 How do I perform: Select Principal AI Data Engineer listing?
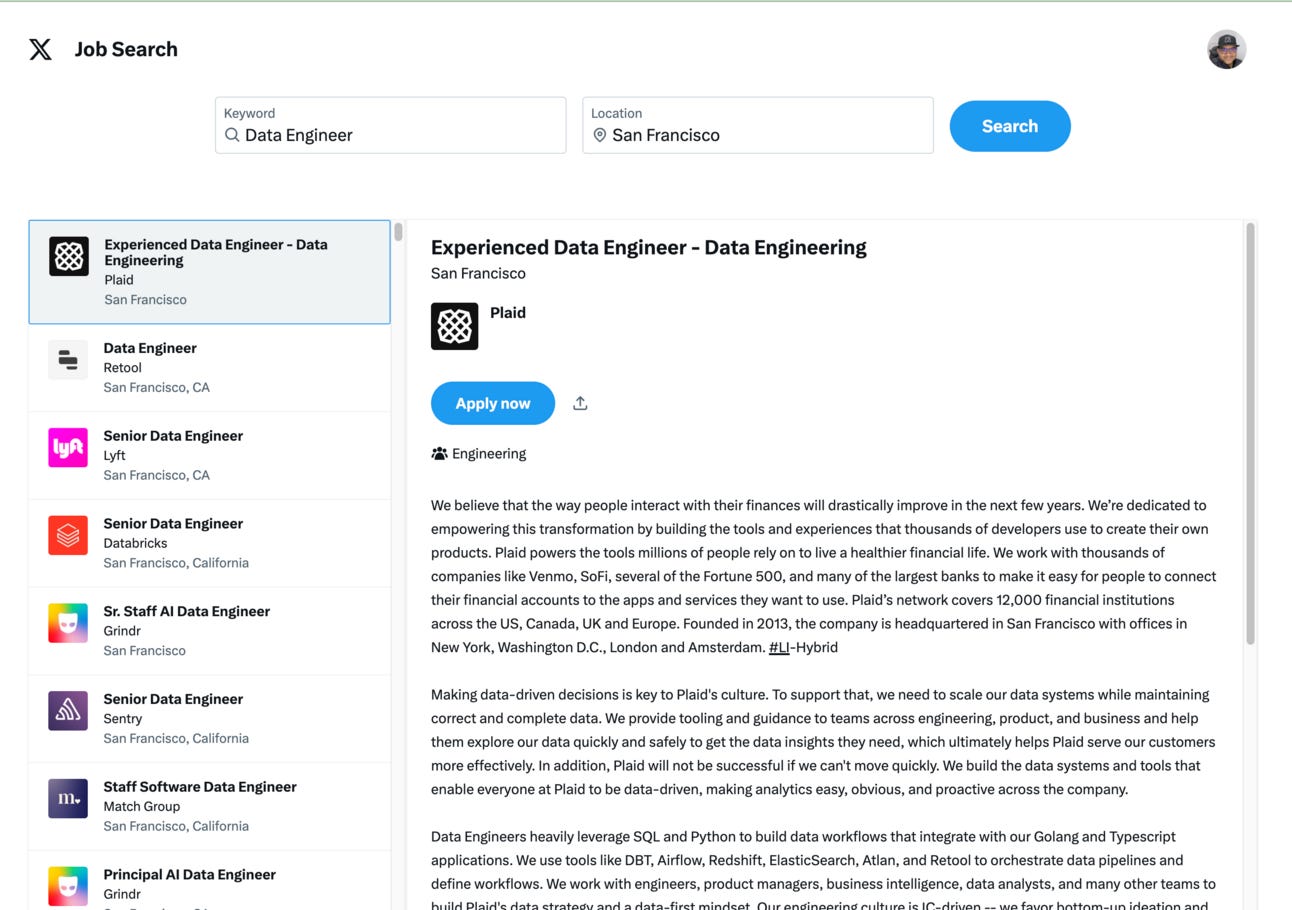point(209,881)
